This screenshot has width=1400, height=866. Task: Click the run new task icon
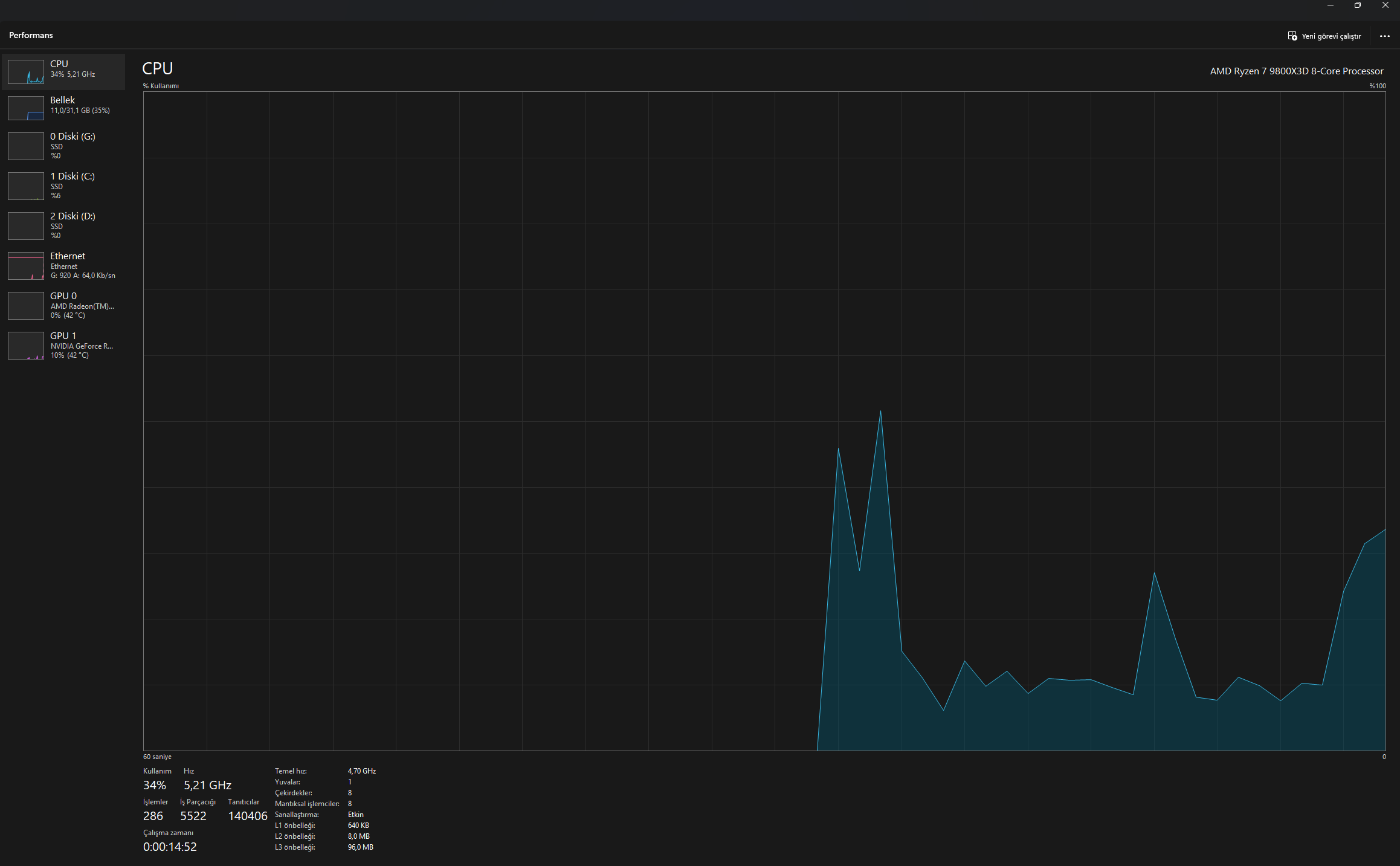pos(1292,36)
